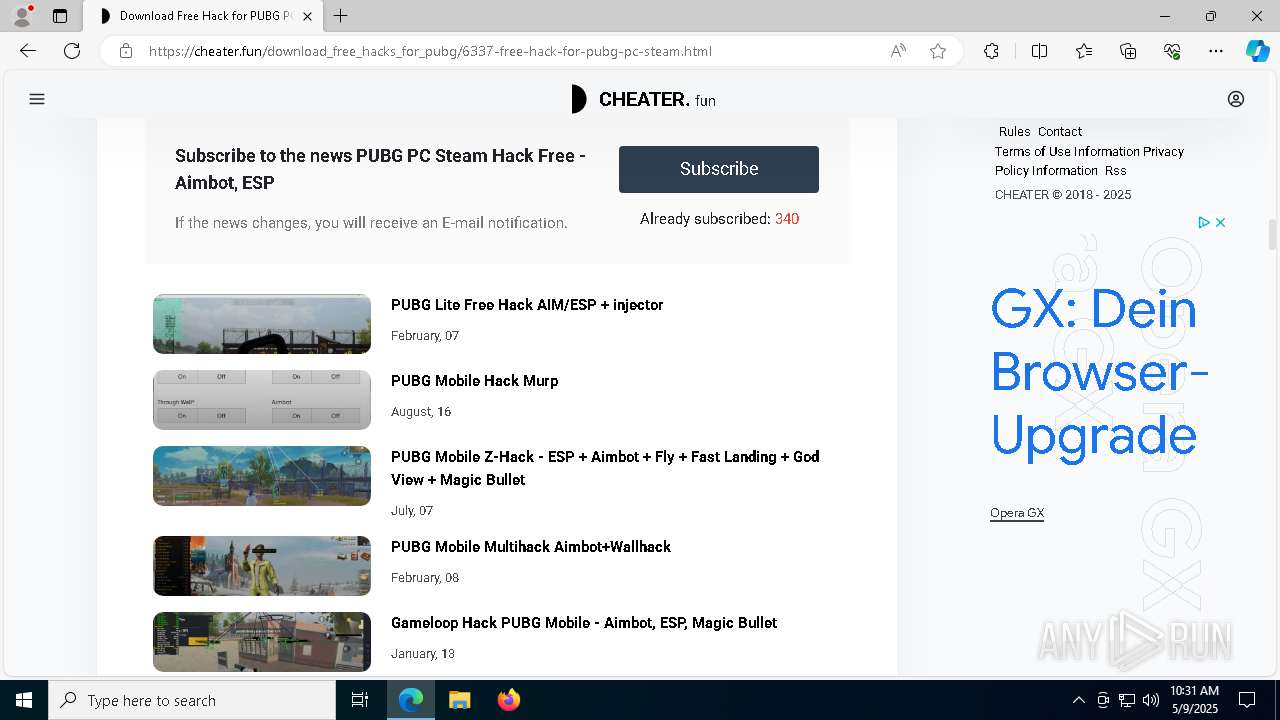
Task: Open the Rules footer link
Action: pyautogui.click(x=1014, y=131)
